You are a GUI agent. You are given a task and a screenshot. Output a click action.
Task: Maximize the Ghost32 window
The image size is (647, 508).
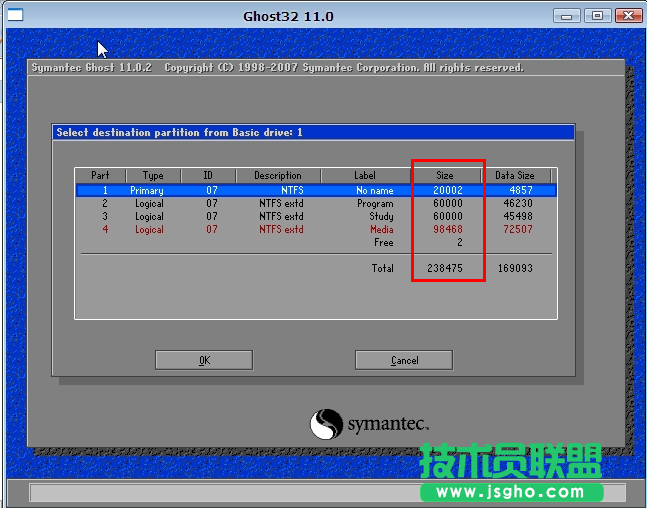coord(598,15)
